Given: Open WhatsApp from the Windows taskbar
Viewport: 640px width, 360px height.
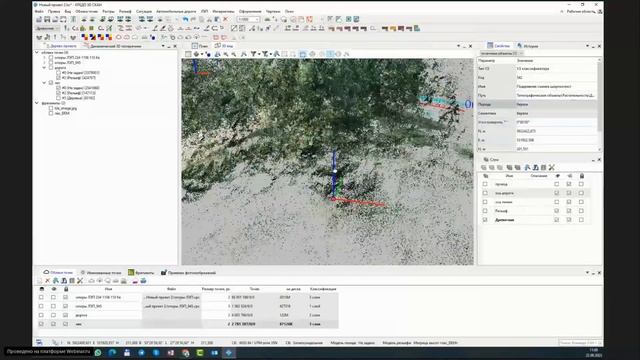Looking at the screenshot, I should [x=98, y=353].
